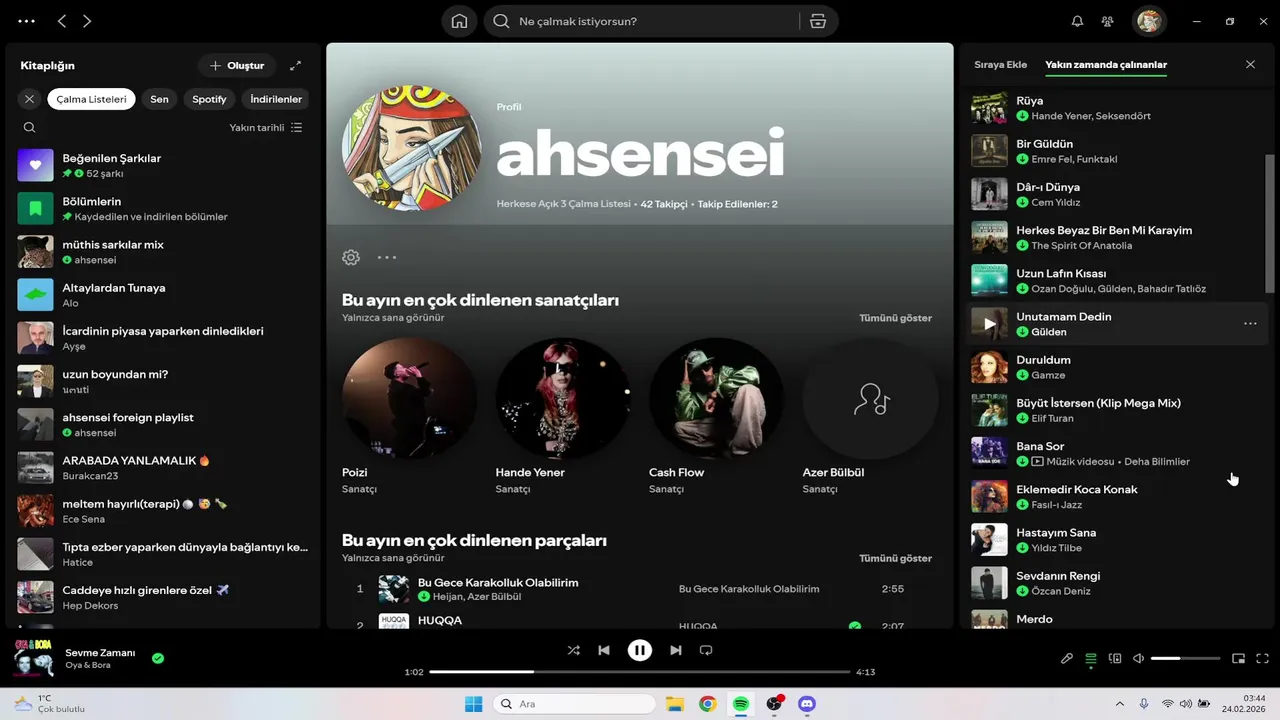
Task: Open Poizi artist card
Action: point(409,416)
